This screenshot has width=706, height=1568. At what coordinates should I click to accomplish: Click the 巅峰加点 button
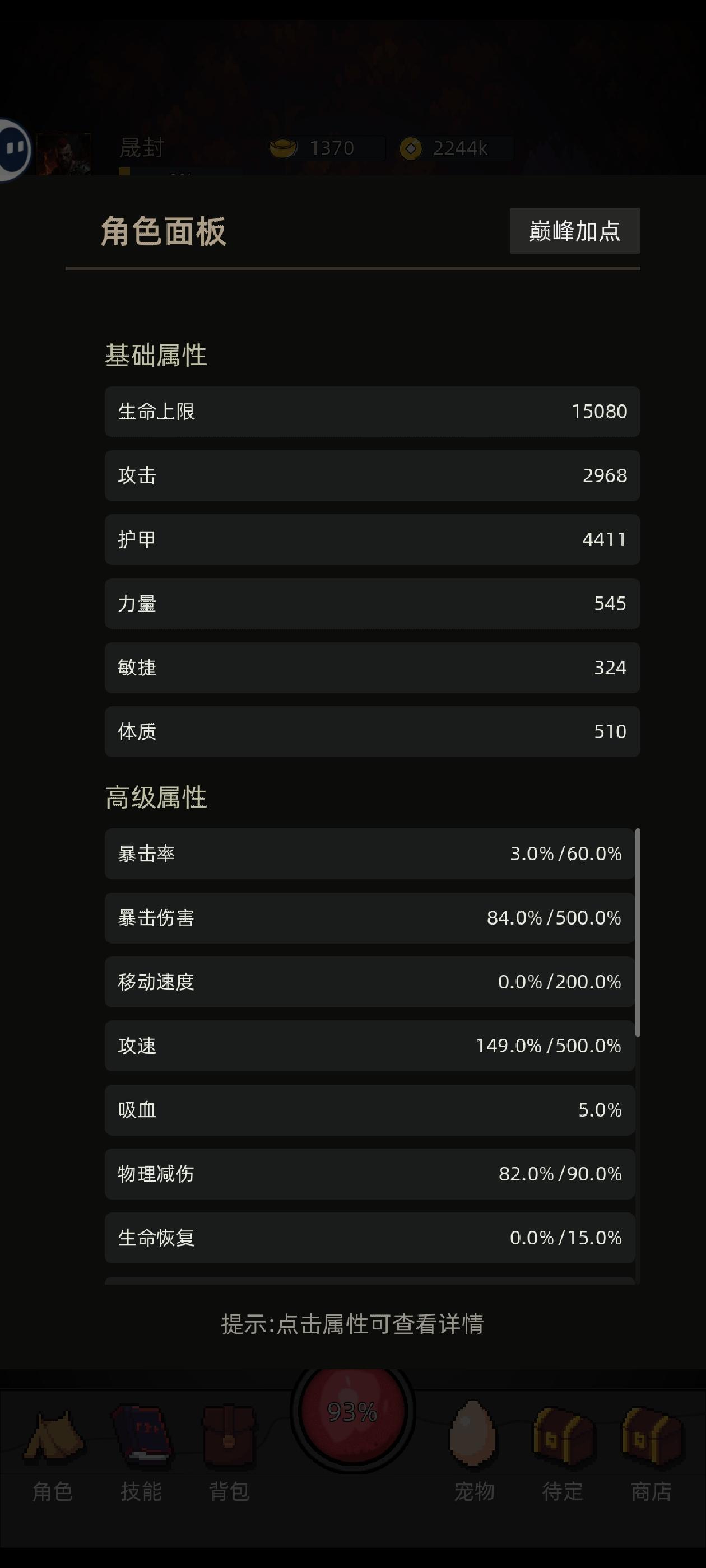click(574, 231)
